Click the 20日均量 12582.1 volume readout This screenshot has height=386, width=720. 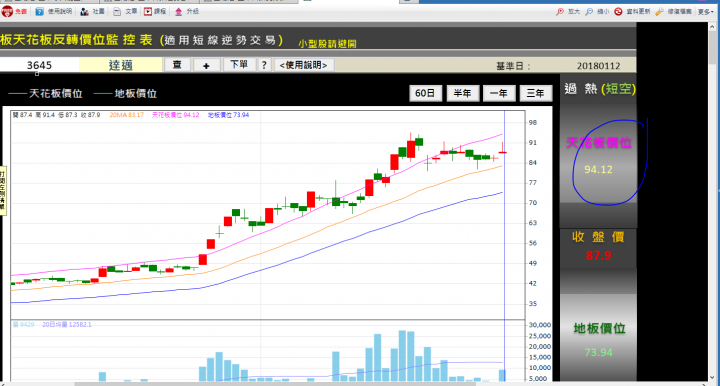[67, 324]
